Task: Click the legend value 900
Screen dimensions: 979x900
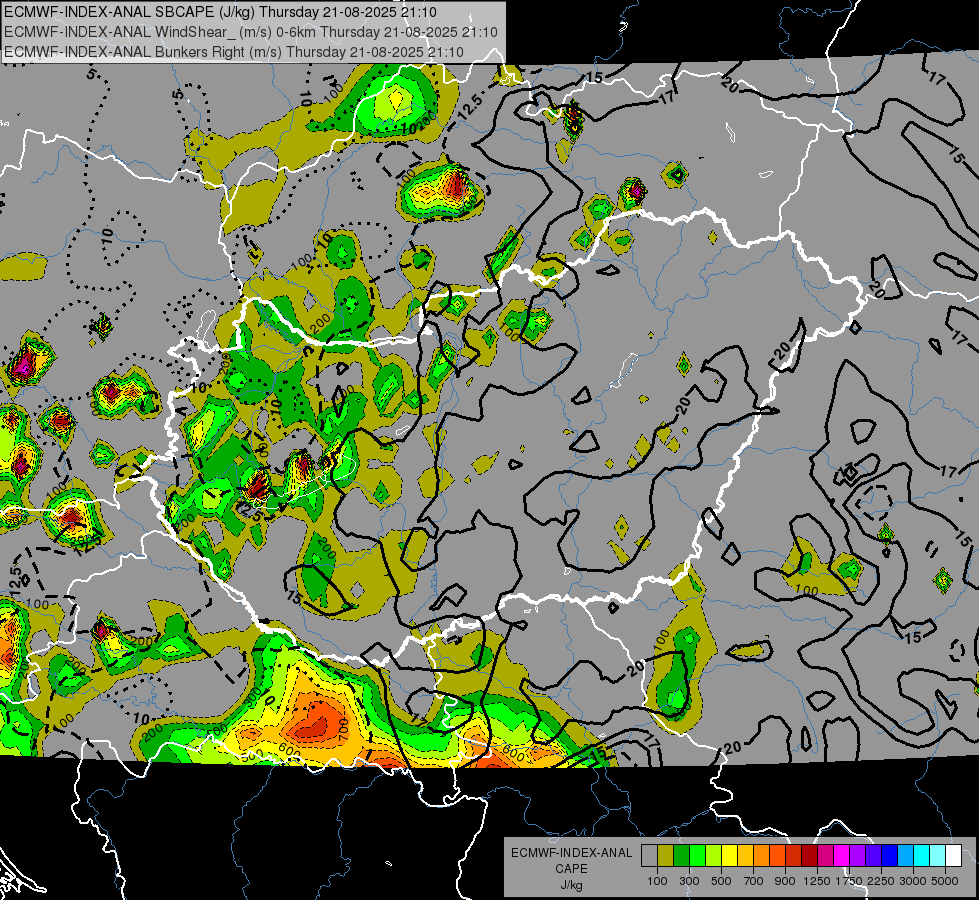Action: coord(785,881)
